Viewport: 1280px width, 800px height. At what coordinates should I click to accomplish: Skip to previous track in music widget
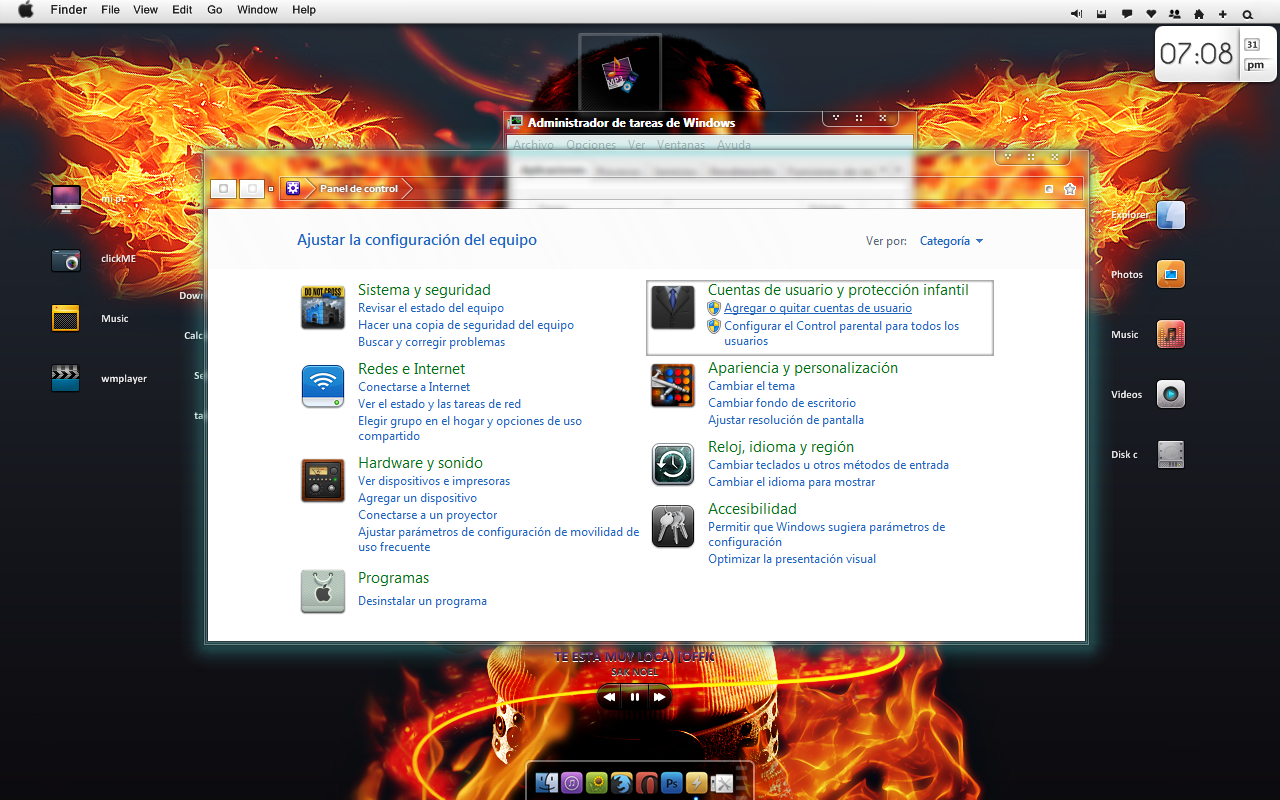(609, 697)
